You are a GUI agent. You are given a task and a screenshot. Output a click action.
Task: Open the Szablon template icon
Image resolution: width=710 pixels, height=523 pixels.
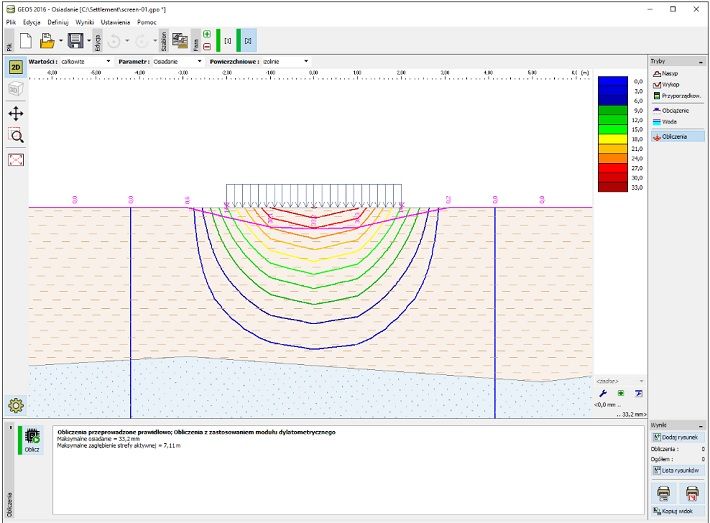[180, 41]
